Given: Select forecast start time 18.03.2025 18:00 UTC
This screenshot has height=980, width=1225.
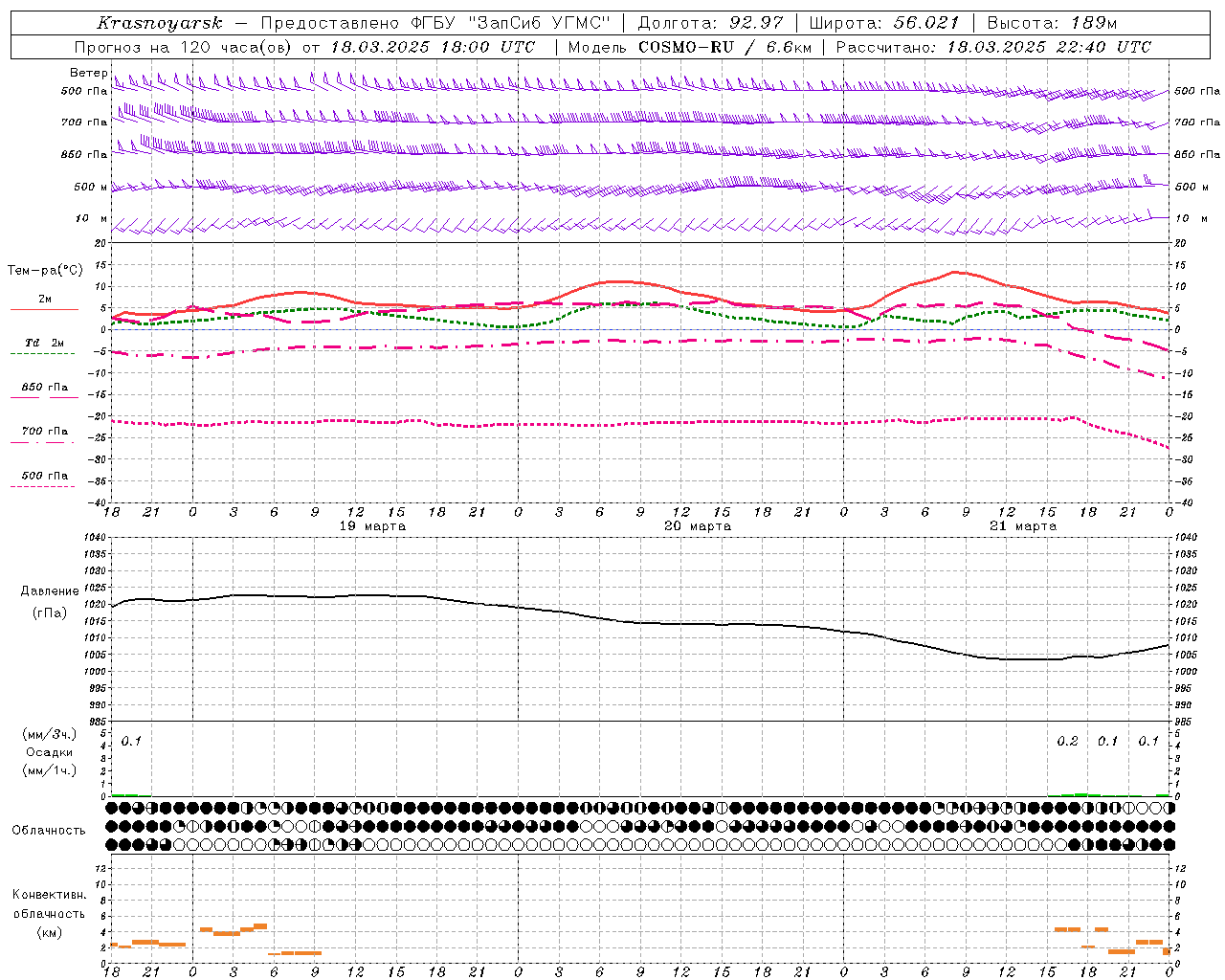Looking at the screenshot, I should (433, 47).
